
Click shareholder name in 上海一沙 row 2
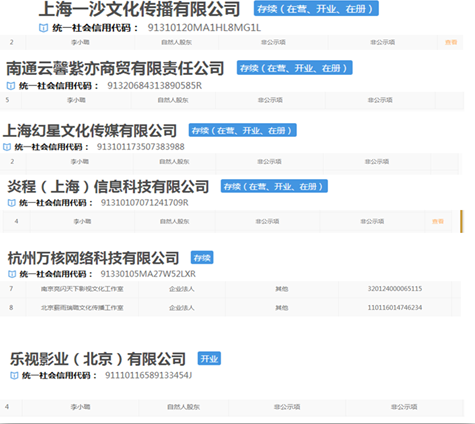coord(80,42)
